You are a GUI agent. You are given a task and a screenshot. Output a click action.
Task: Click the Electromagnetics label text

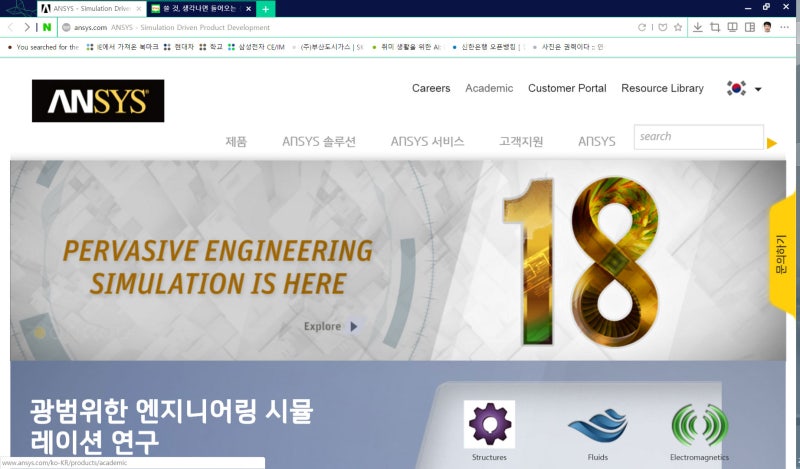(x=699, y=457)
